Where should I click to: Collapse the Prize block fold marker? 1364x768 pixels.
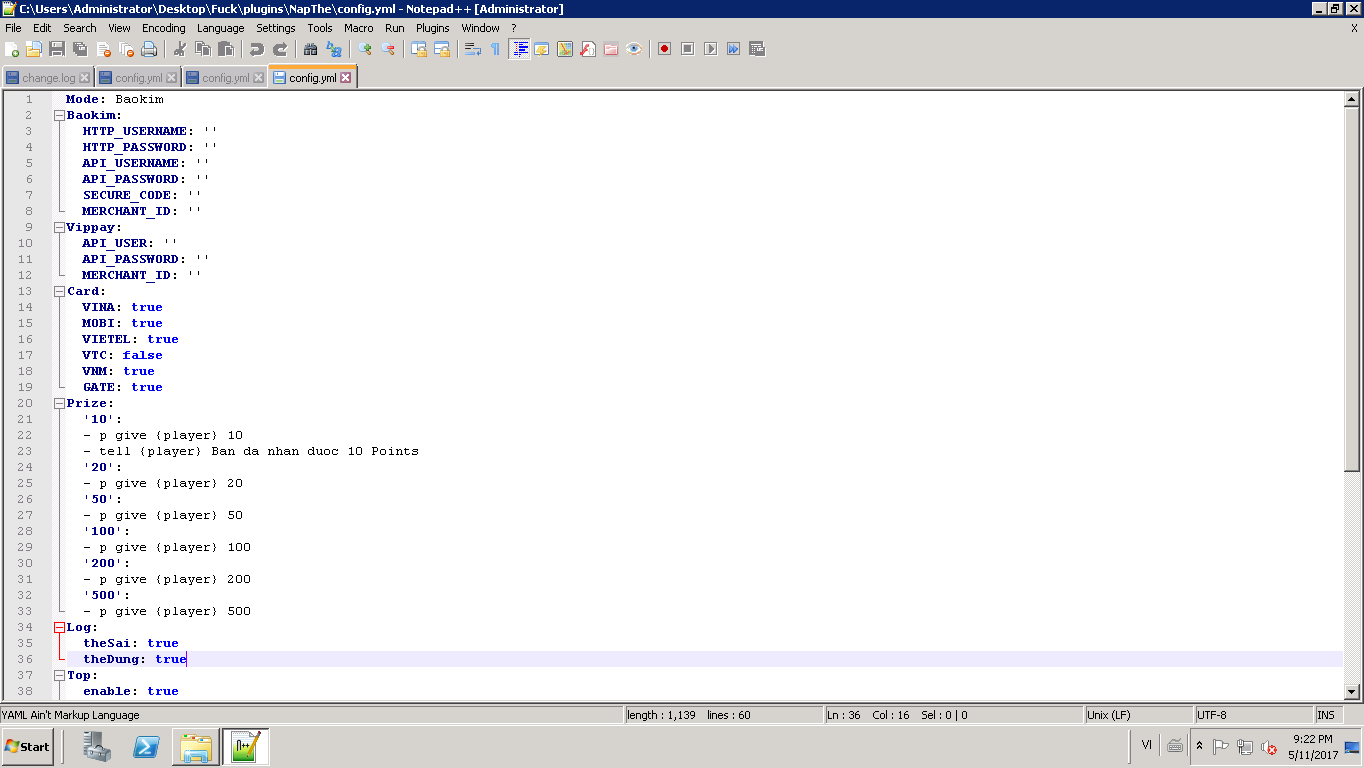coord(59,403)
